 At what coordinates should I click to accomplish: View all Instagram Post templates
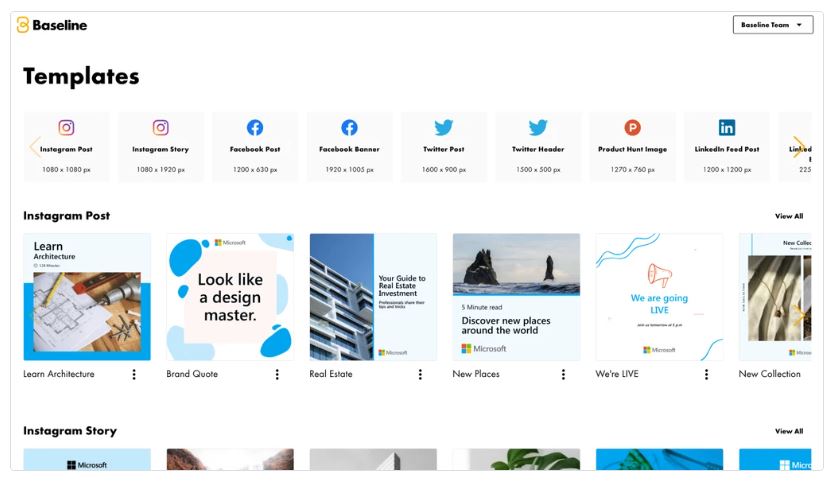pyautogui.click(x=789, y=216)
